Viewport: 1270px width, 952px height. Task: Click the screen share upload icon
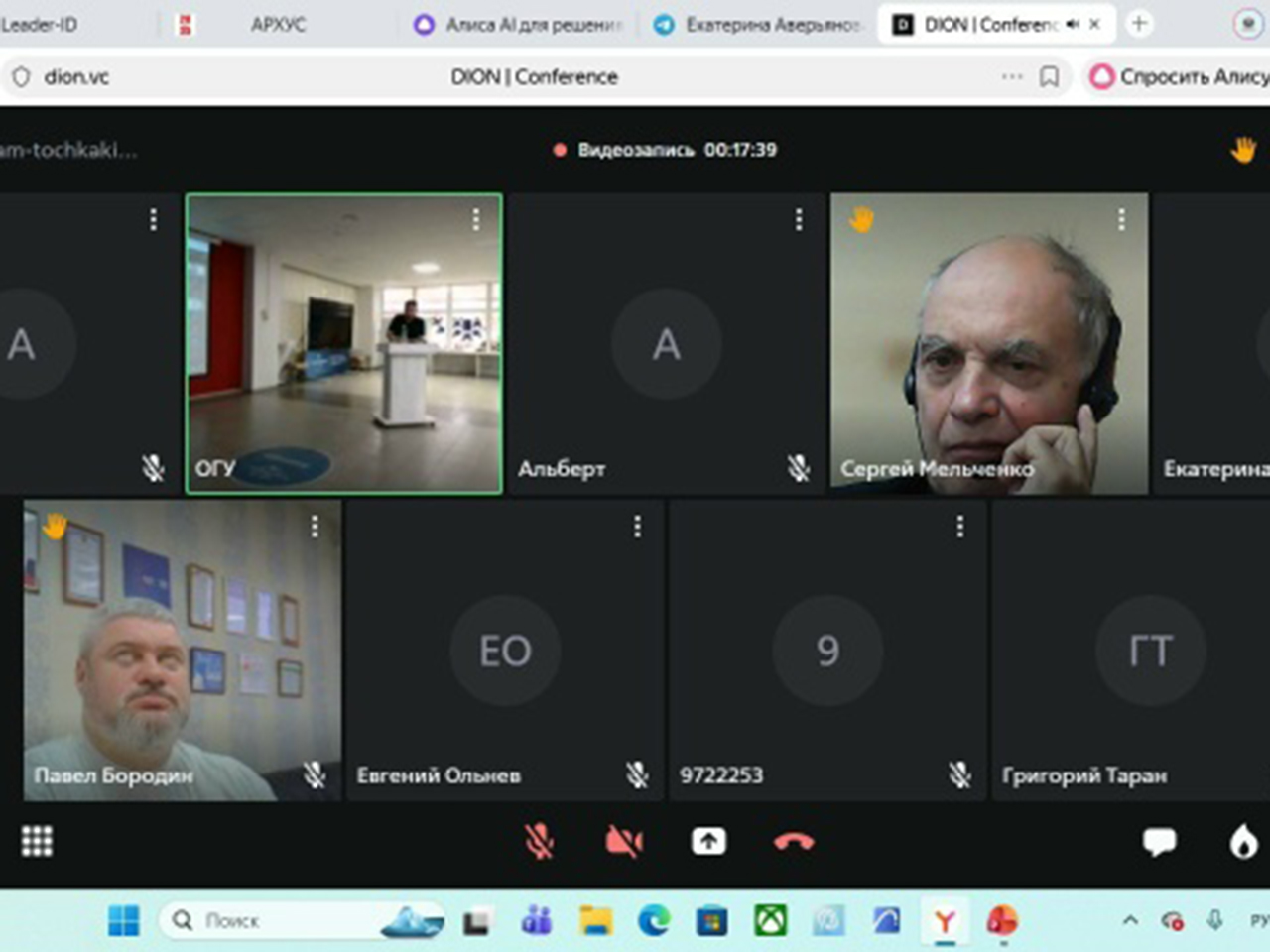(x=708, y=841)
